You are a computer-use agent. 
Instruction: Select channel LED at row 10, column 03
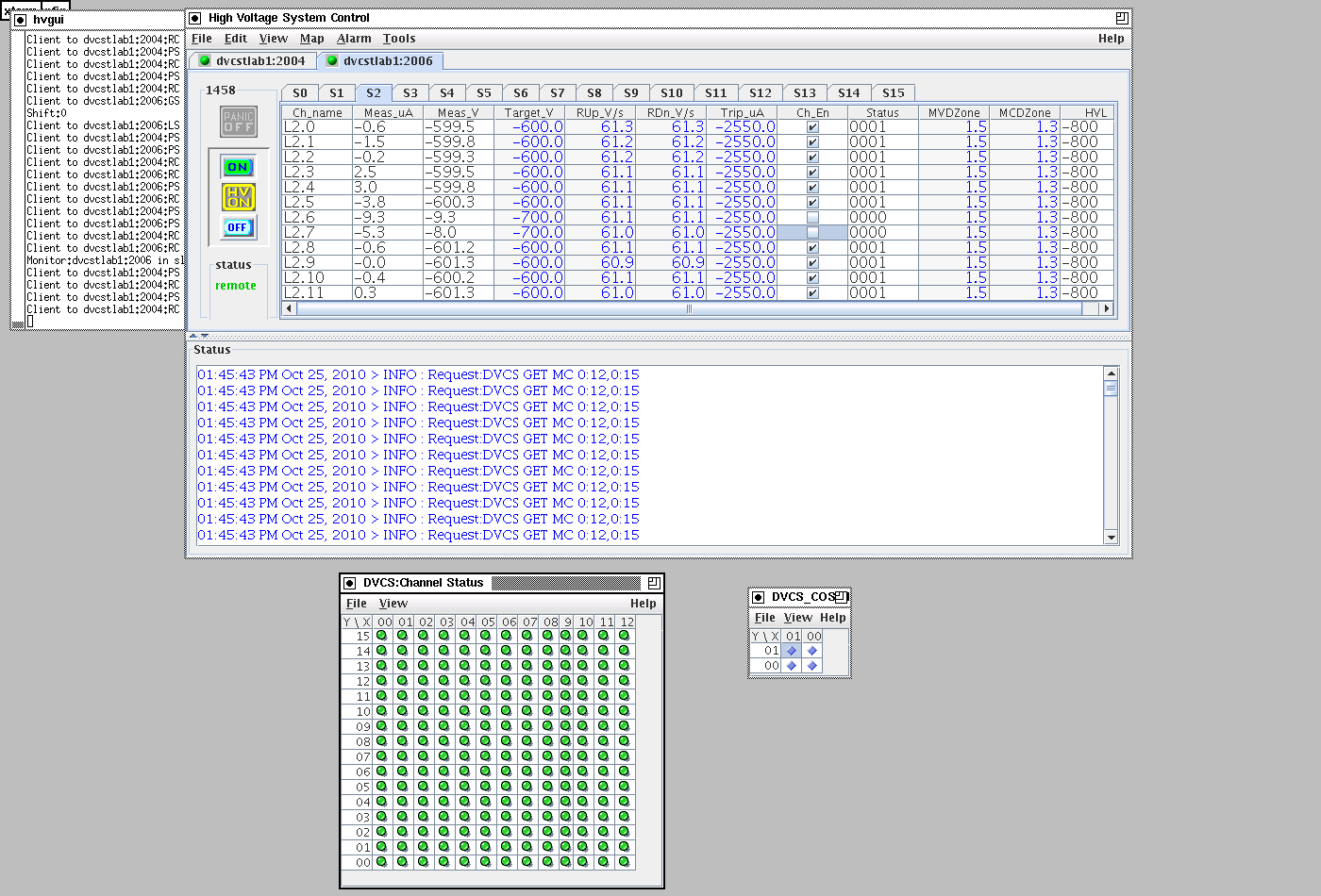click(x=444, y=711)
